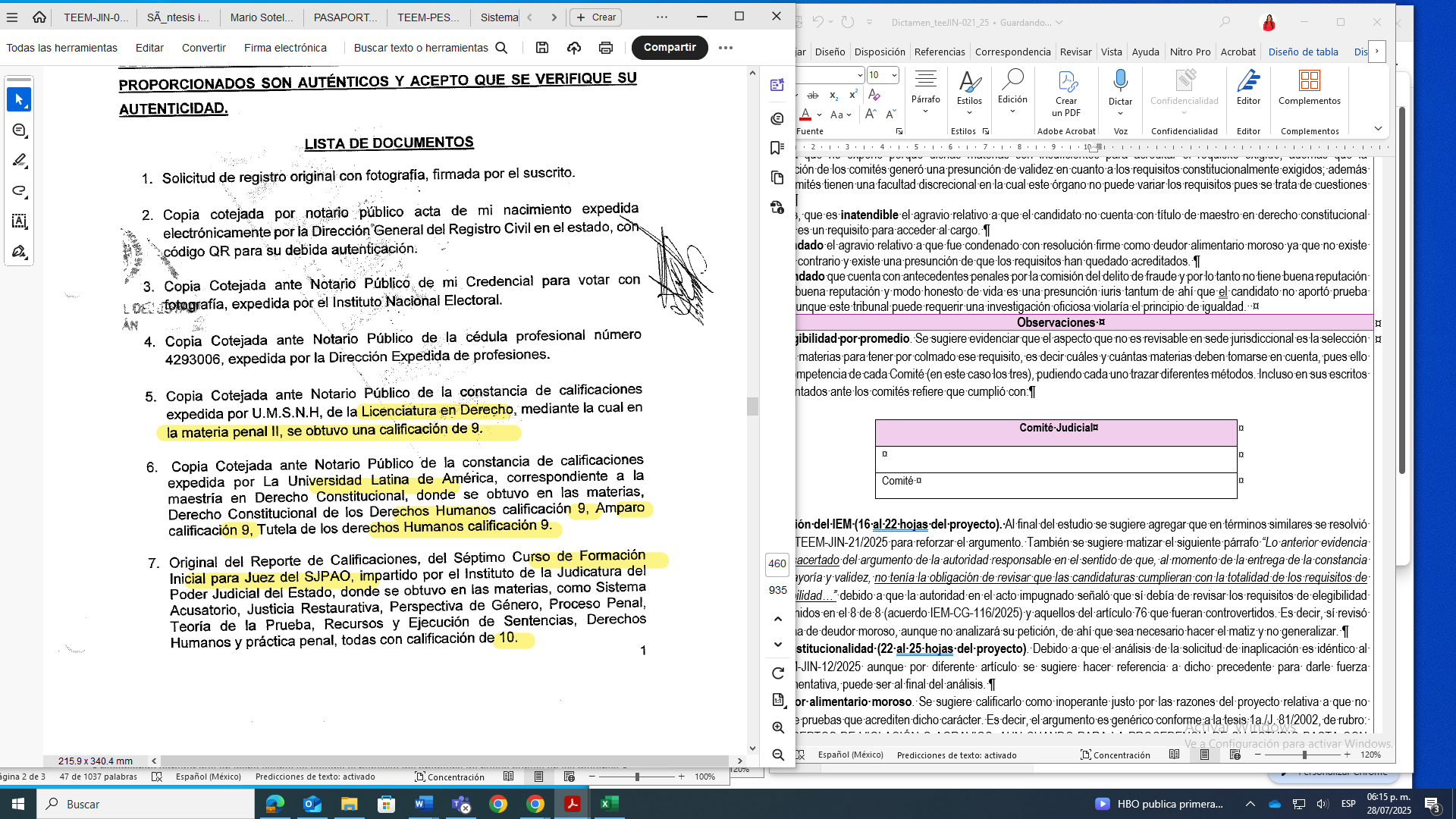Screen dimensions: 1456x819
Task: Switch to the Mario Sotel... tab in Acrobat
Action: (x=262, y=17)
